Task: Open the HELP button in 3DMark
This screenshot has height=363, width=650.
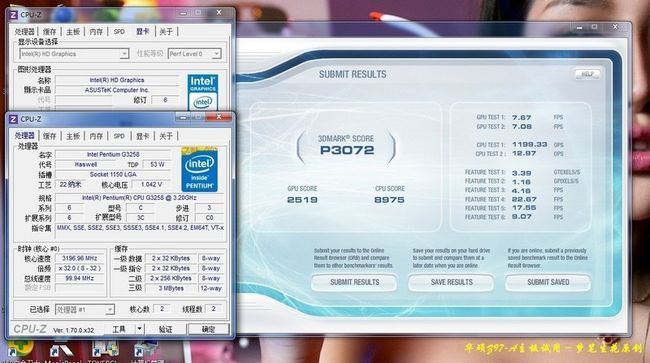Action: tap(587, 74)
